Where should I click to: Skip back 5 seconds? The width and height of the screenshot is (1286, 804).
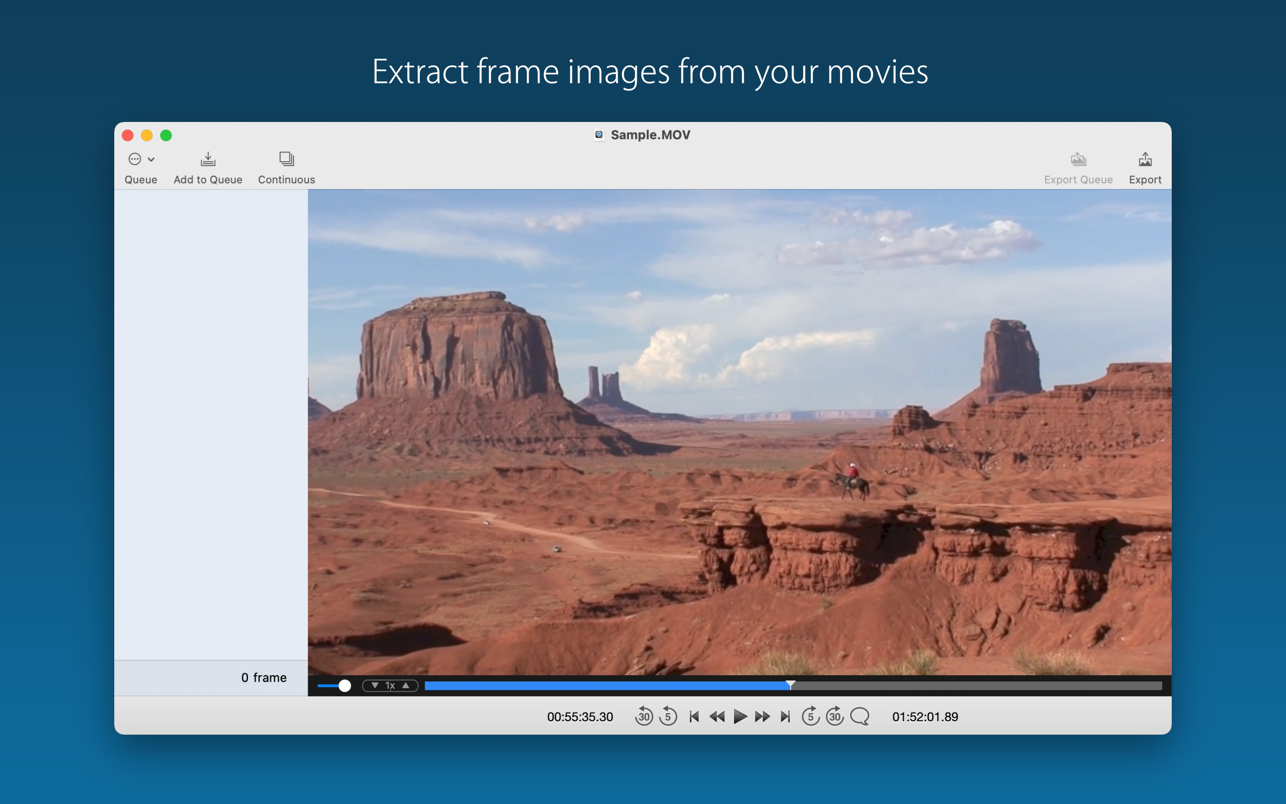click(668, 717)
